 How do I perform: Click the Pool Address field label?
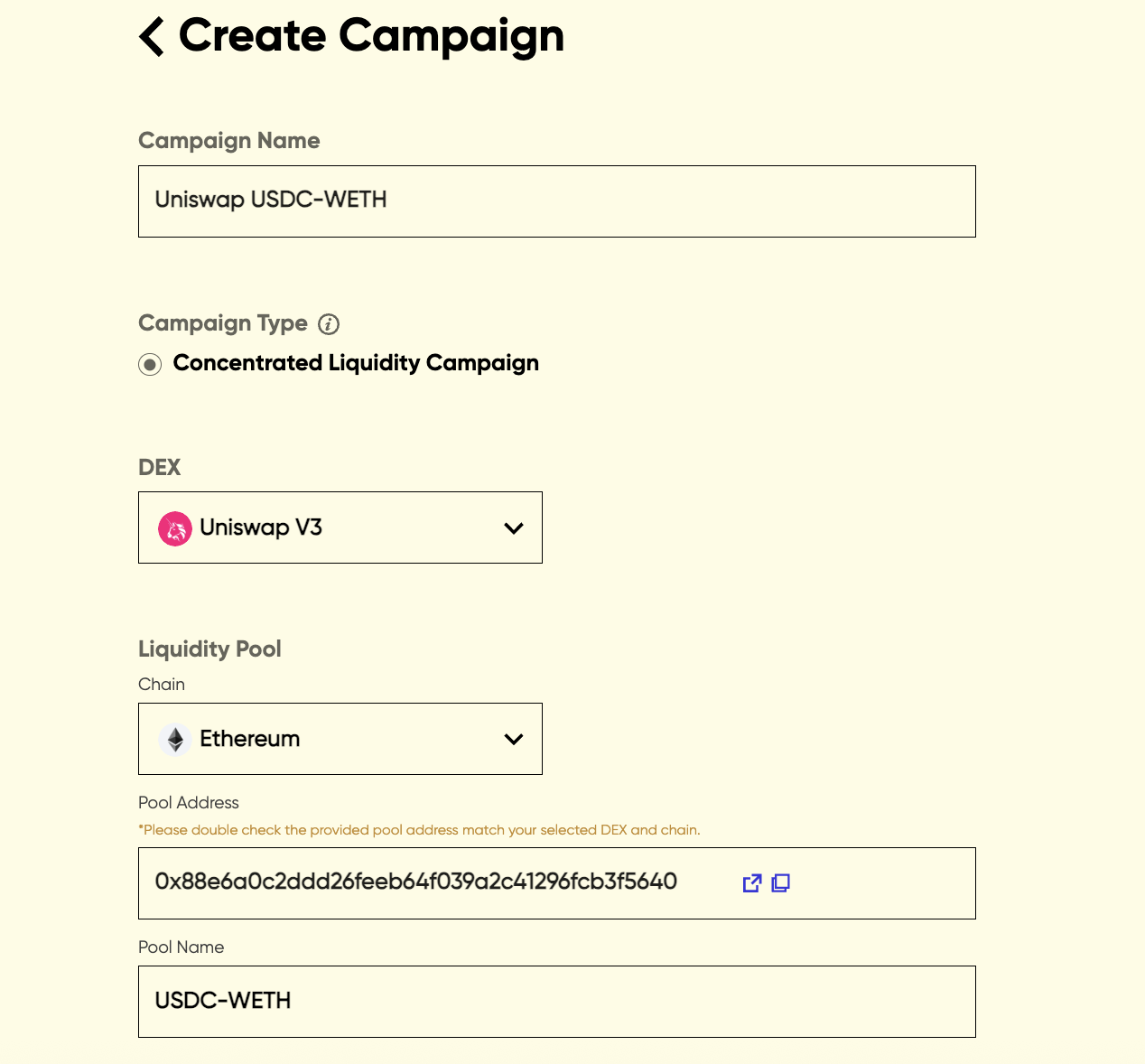coord(189,803)
